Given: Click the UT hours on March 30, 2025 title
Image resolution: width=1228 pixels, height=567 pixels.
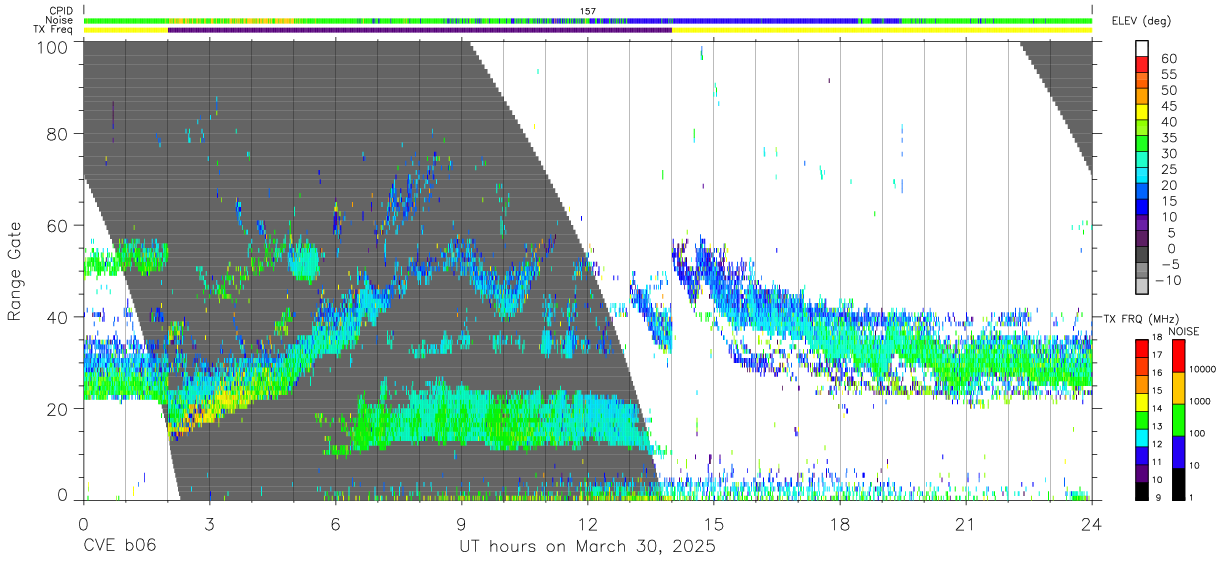Looking at the screenshot, I should pyautogui.click(x=587, y=547).
